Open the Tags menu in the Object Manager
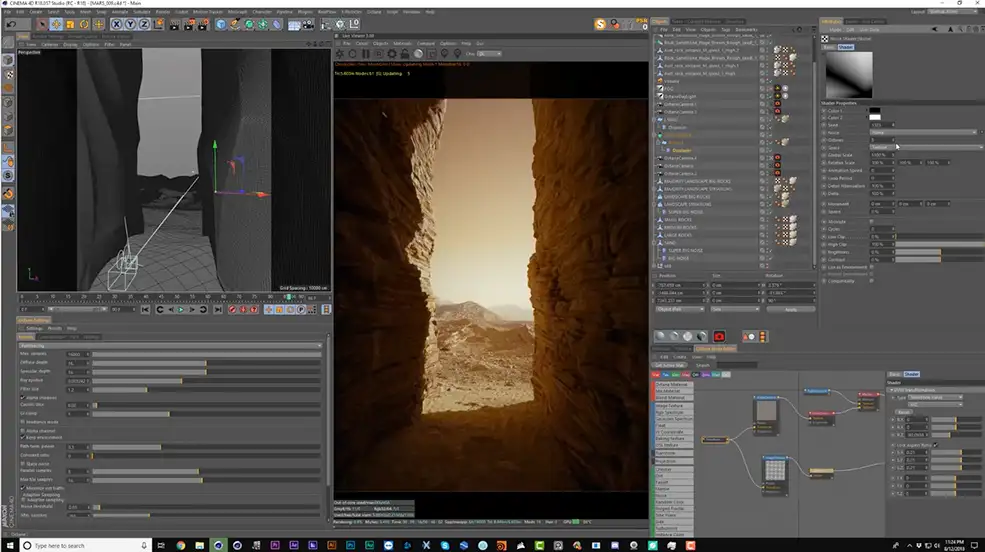985x552 pixels. click(726, 30)
